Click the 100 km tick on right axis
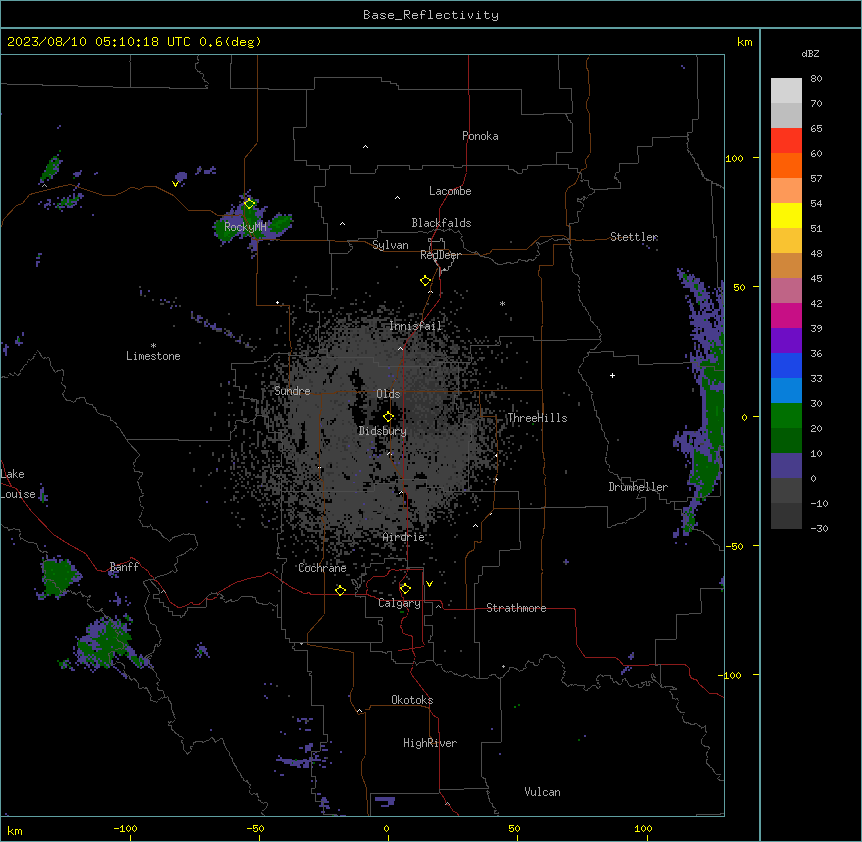The width and height of the screenshot is (862, 842). tap(734, 158)
